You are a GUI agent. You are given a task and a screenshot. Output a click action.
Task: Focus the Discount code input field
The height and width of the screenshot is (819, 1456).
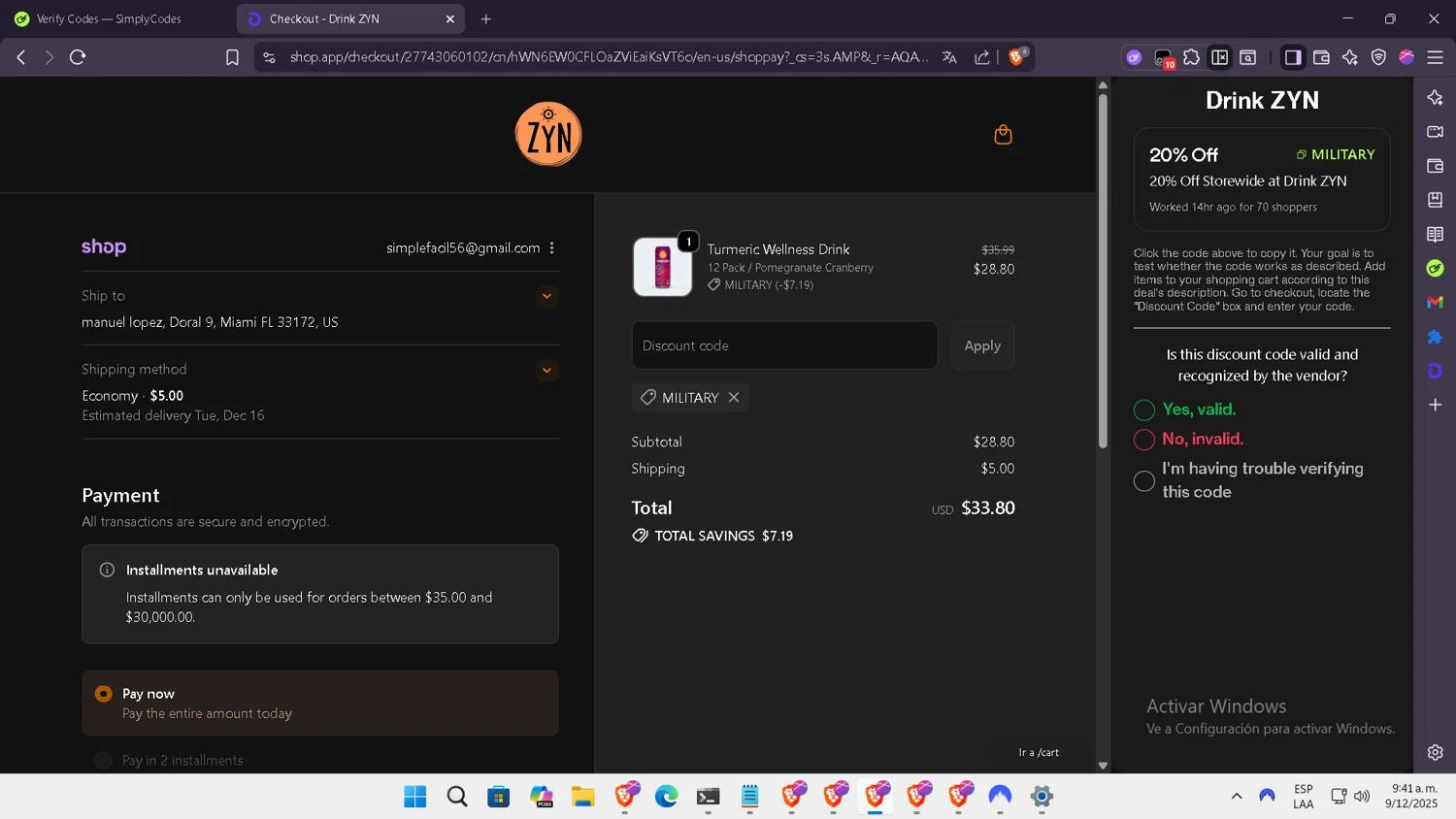[x=784, y=345]
